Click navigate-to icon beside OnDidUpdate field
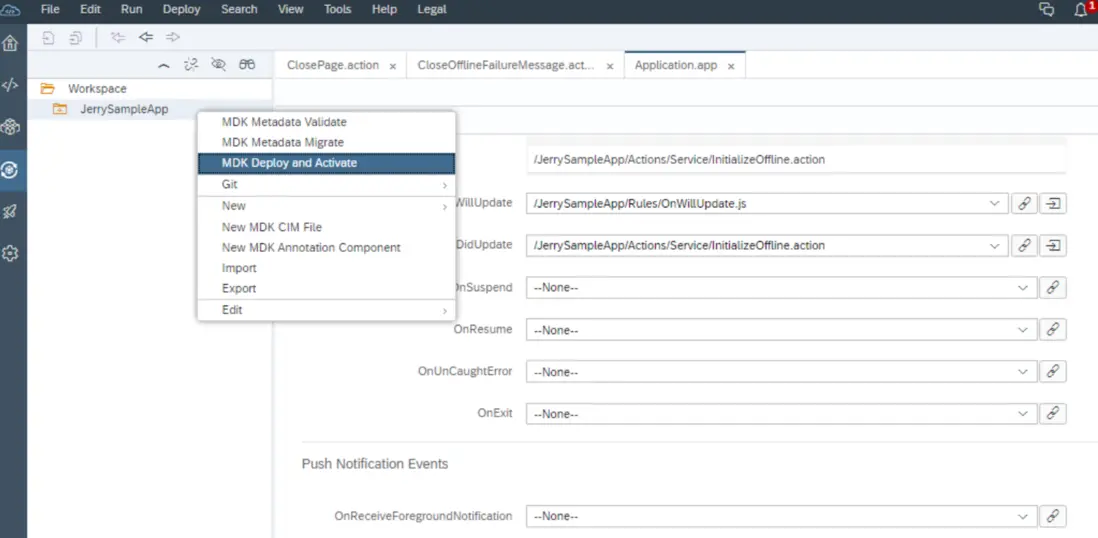Screen dimensions: 1098x538 tap(1052, 245)
